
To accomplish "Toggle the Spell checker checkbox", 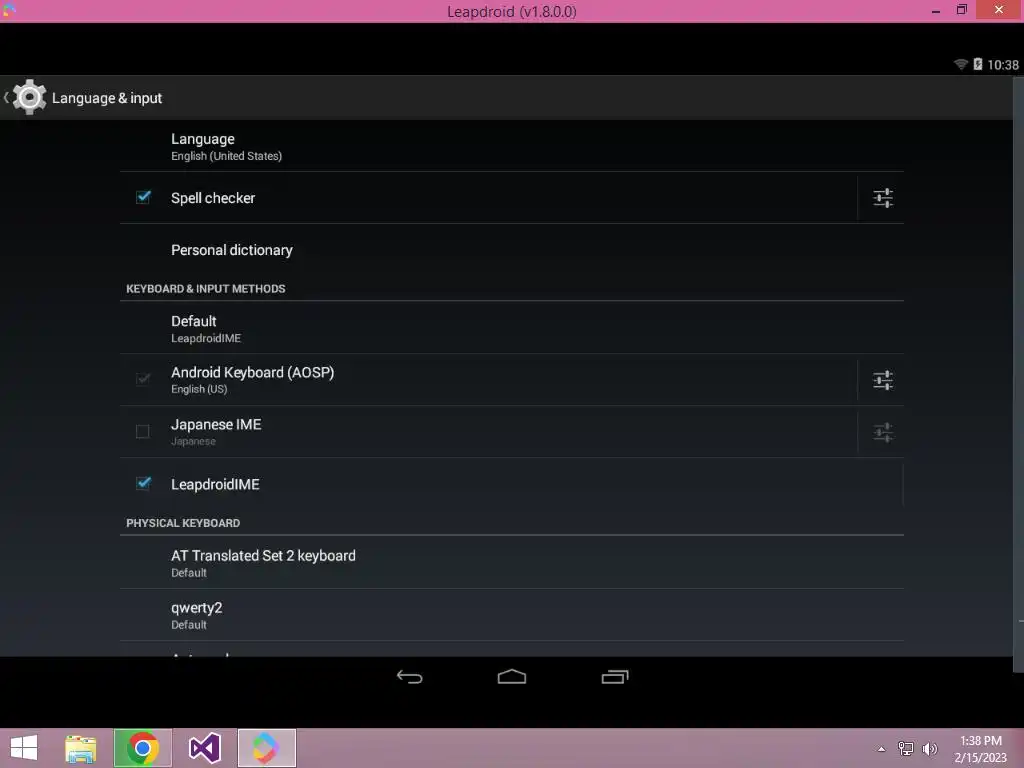I will point(143,197).
